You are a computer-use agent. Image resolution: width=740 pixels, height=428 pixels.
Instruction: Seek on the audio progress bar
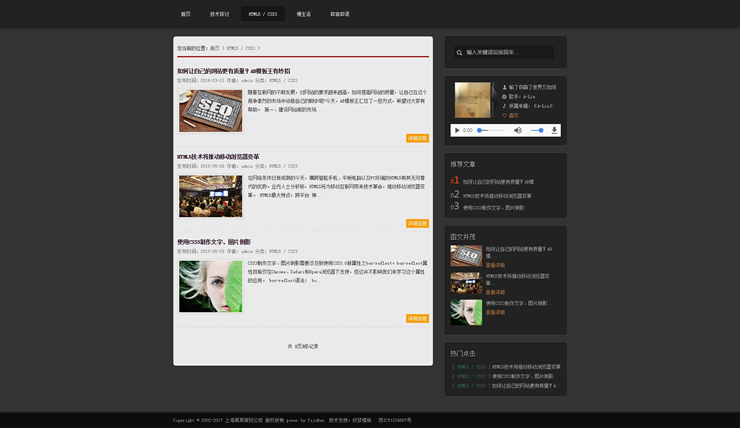(493, 130)
